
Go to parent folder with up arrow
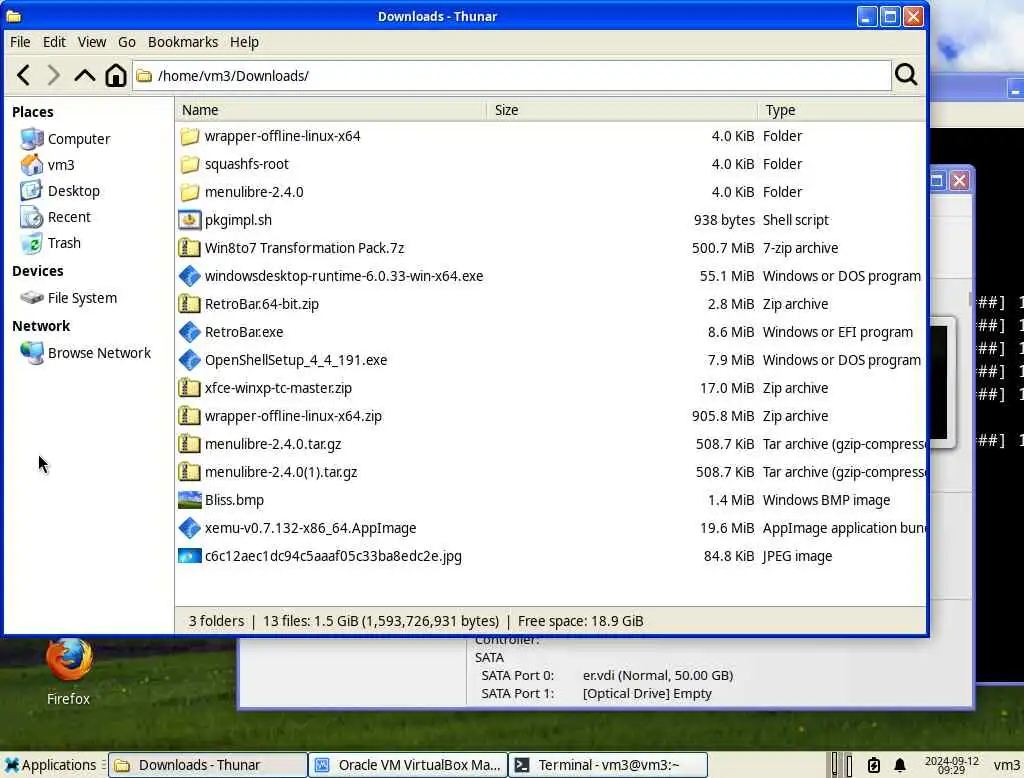point(84,75)
